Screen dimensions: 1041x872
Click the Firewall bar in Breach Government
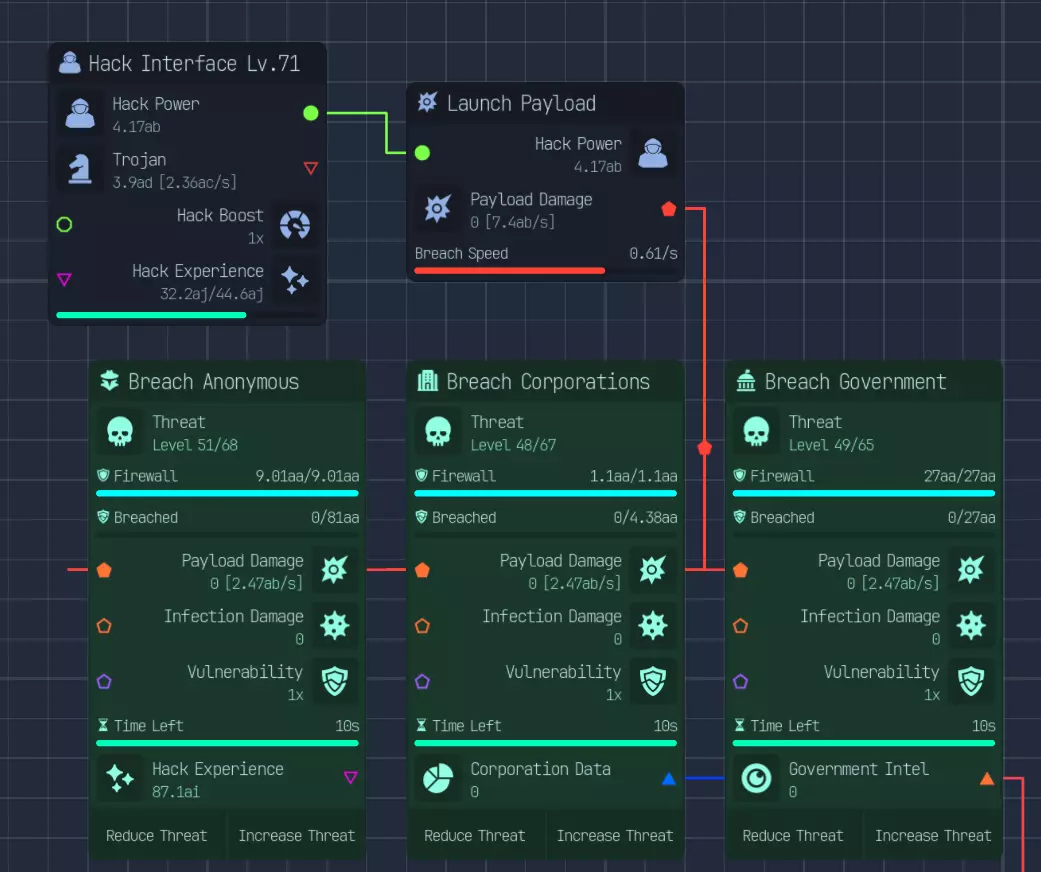(x=864, y=493)
